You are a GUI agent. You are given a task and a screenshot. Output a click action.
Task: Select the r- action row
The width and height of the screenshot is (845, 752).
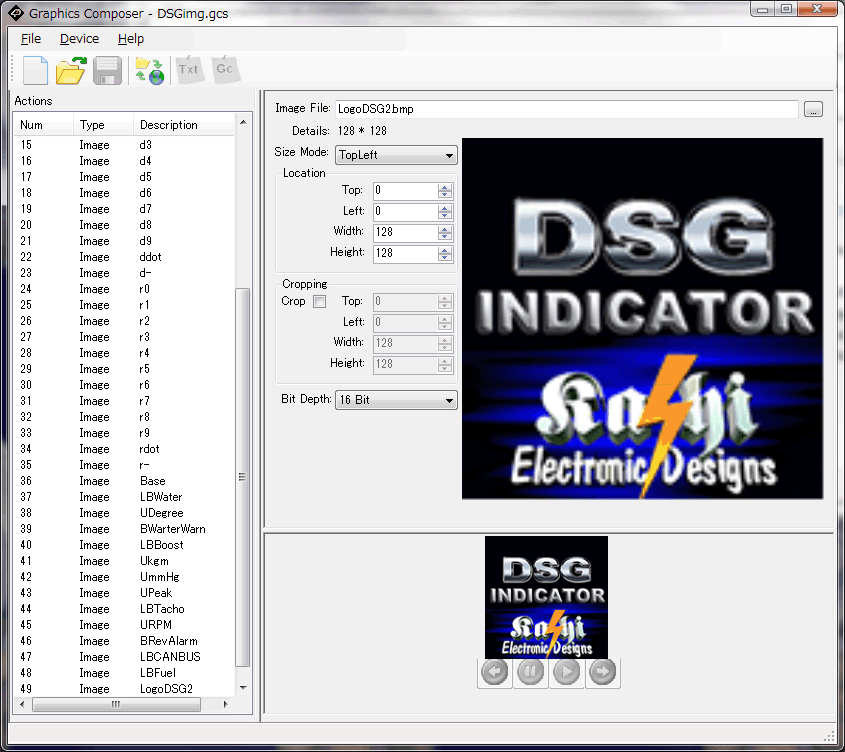[124, 465]
